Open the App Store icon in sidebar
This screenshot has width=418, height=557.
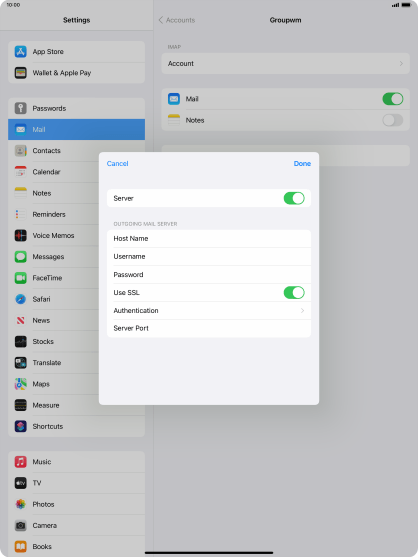click(21, 52)
